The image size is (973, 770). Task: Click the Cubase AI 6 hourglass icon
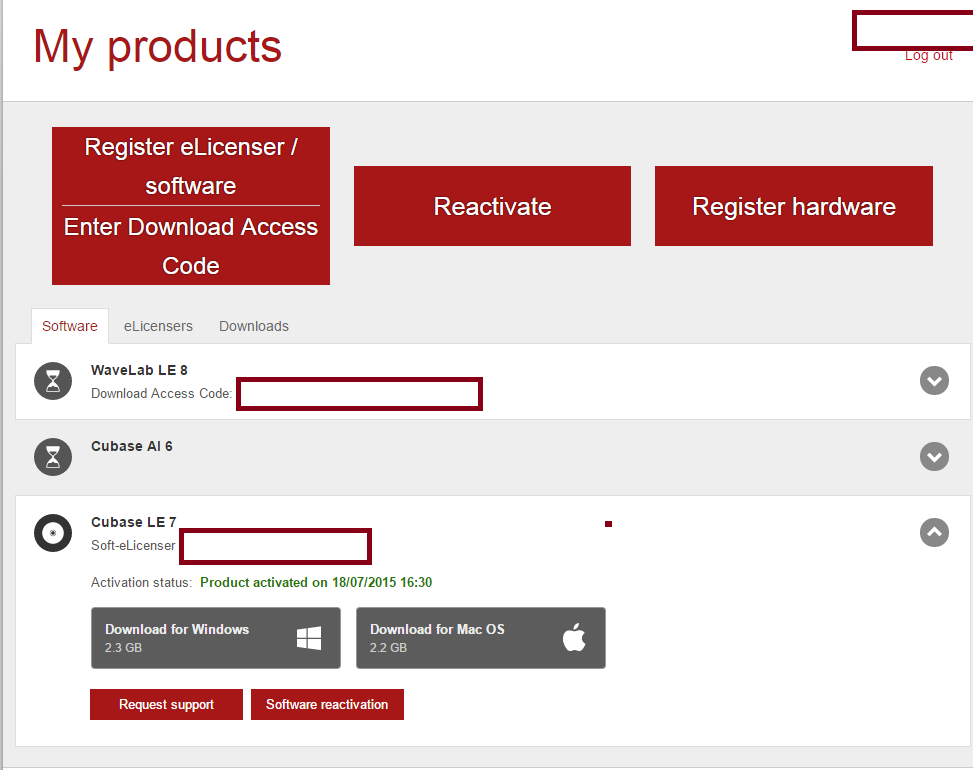pos(53,457)
